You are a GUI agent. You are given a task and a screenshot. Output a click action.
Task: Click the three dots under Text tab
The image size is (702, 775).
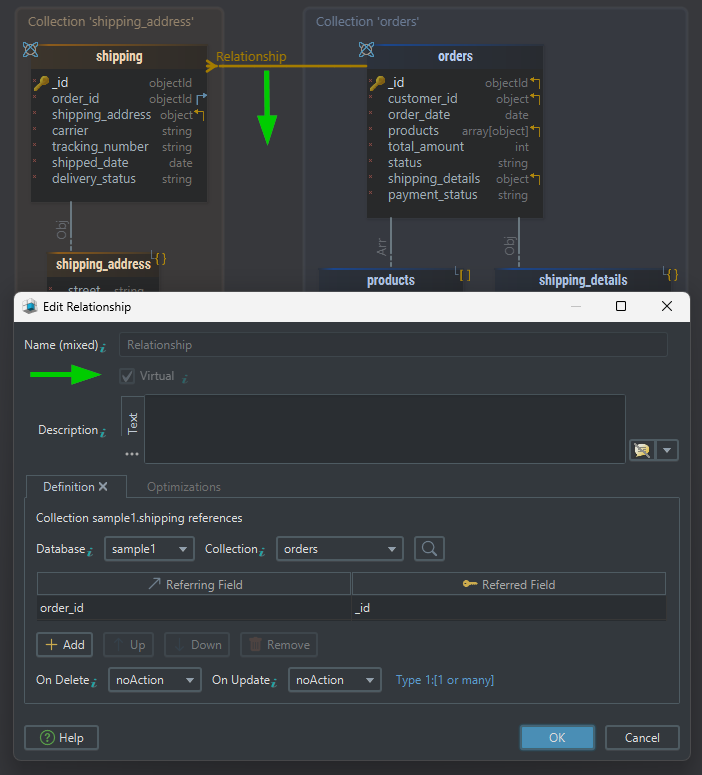132,454
